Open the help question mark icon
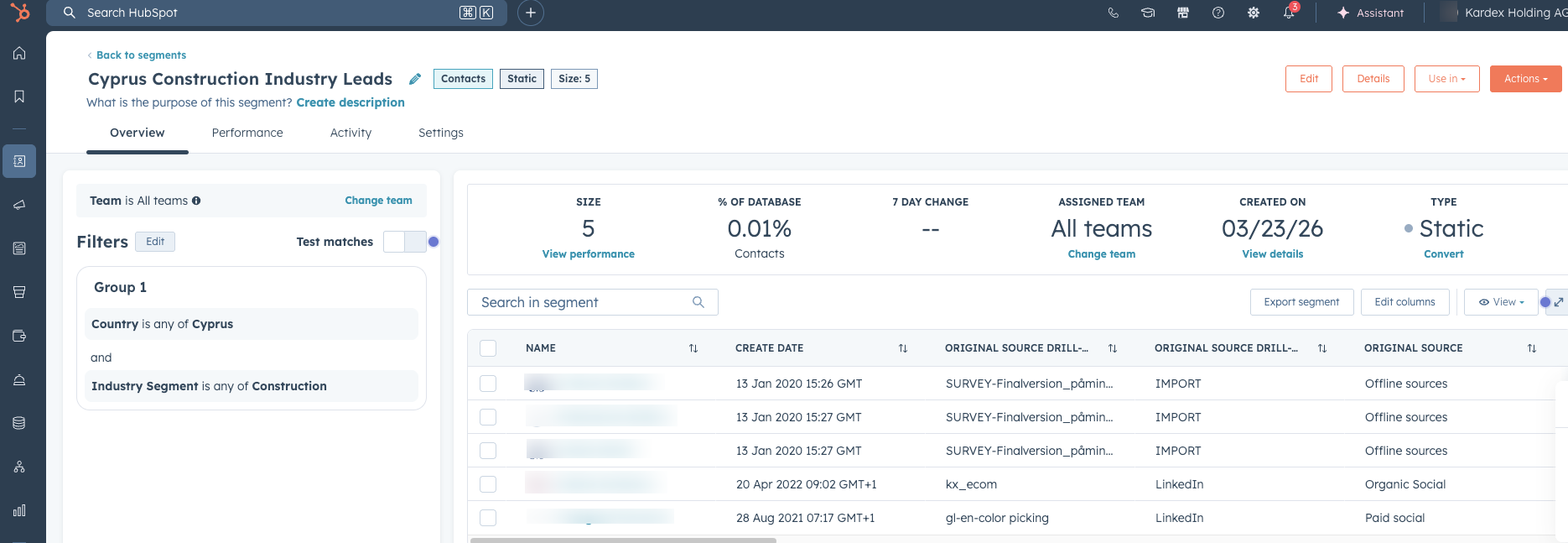1568x543 pixels. click(1218, 13)
